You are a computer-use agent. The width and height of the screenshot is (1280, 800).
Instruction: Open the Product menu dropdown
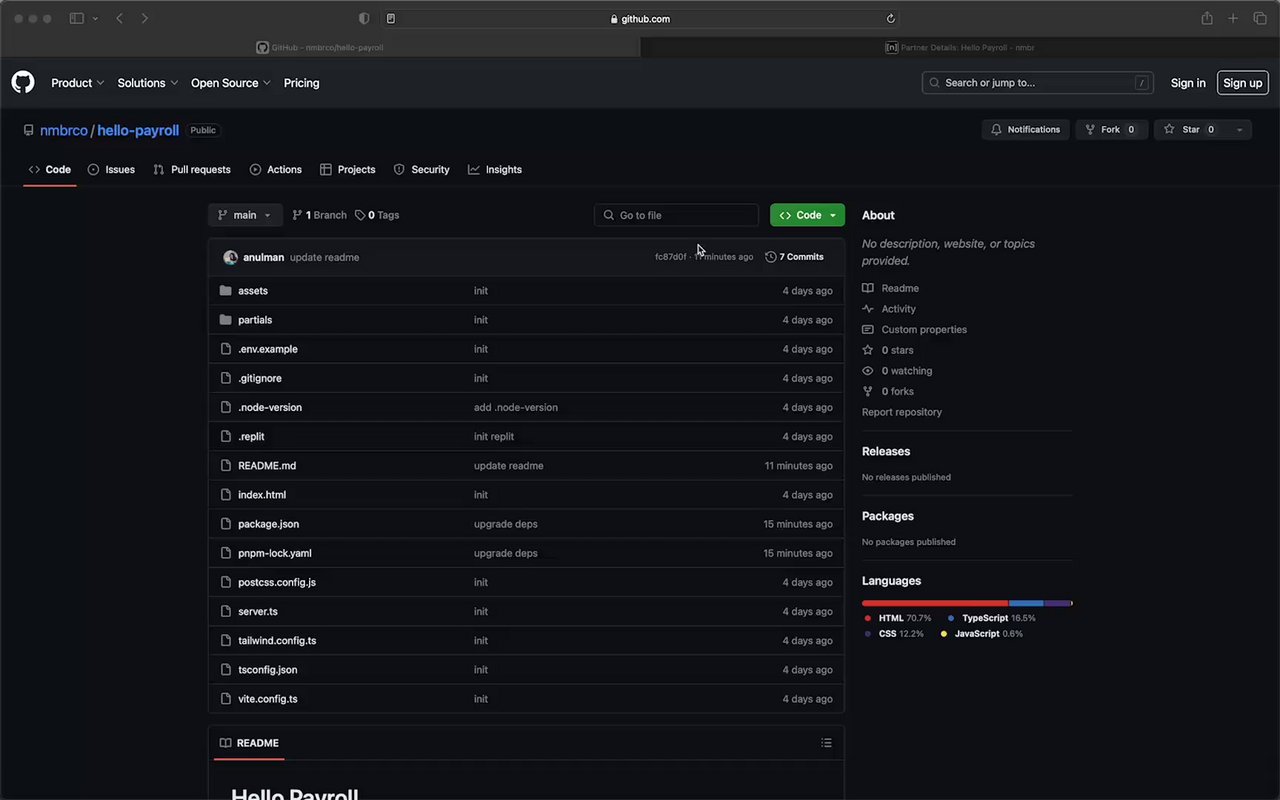point(77,83)
